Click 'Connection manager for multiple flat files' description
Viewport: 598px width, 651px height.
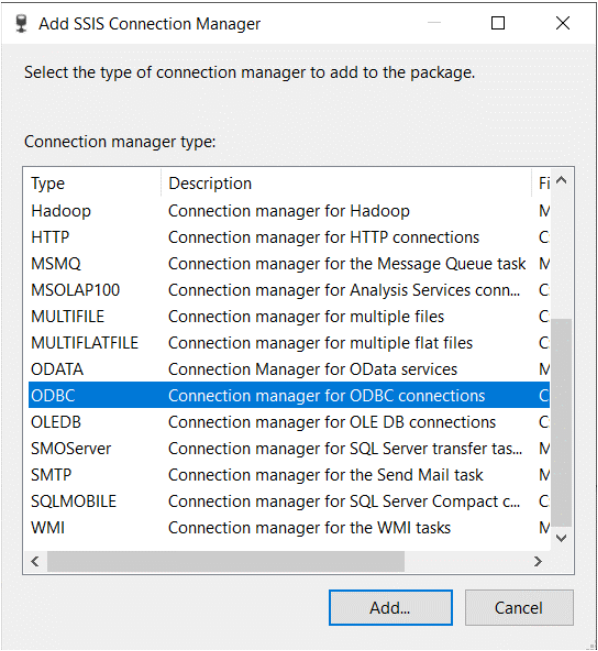coord(321,343)
